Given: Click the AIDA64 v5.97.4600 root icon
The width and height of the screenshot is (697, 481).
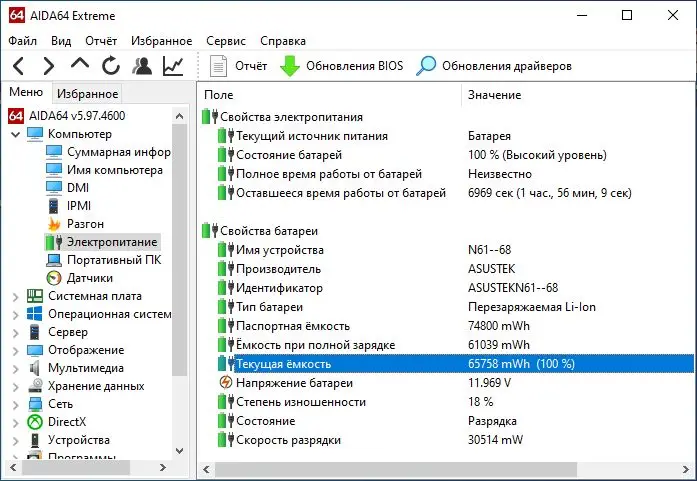Looking at the screenshot, I should tap(16, 116).
